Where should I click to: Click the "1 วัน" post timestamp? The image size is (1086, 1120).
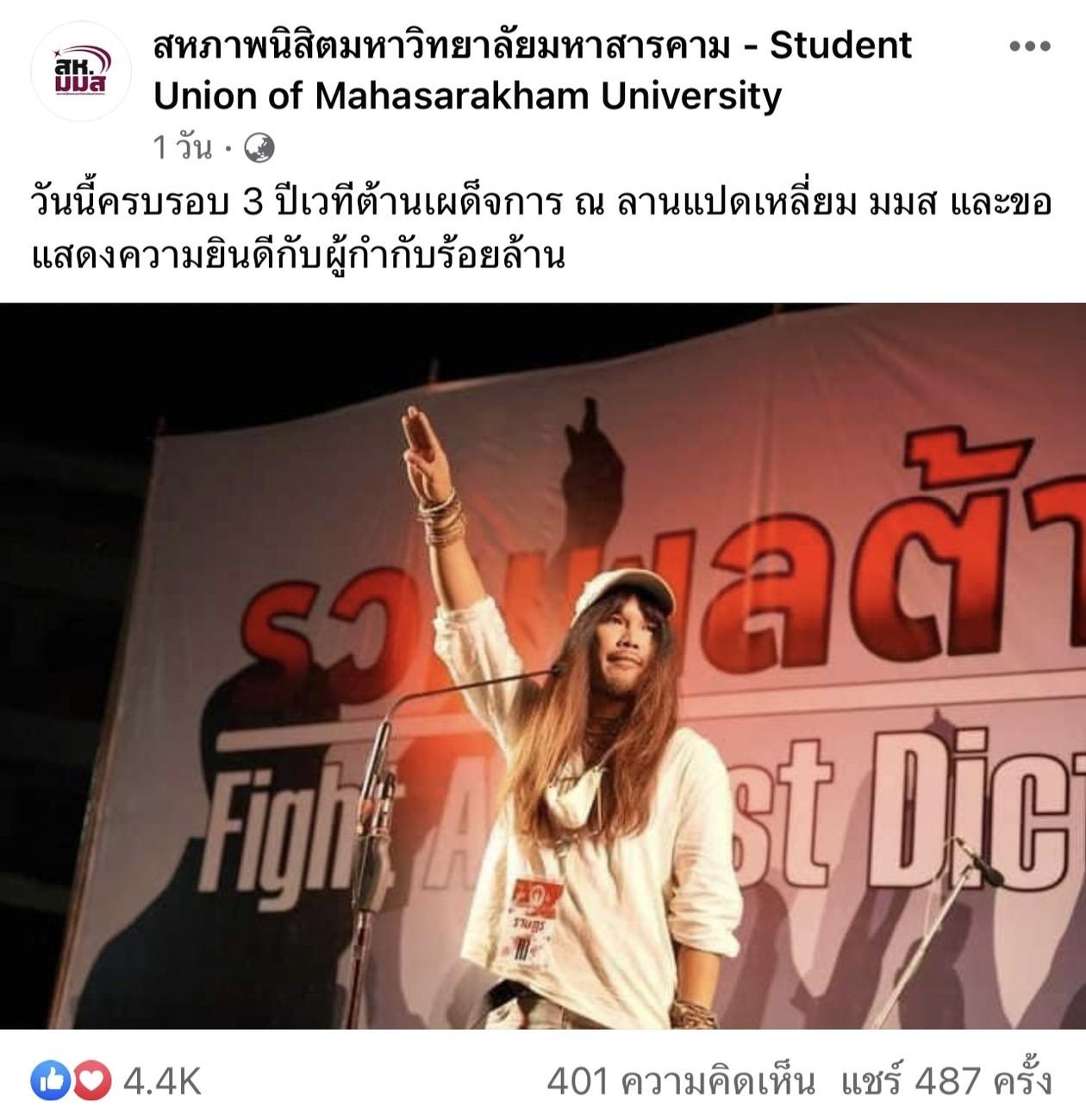(x=182, y=149)
